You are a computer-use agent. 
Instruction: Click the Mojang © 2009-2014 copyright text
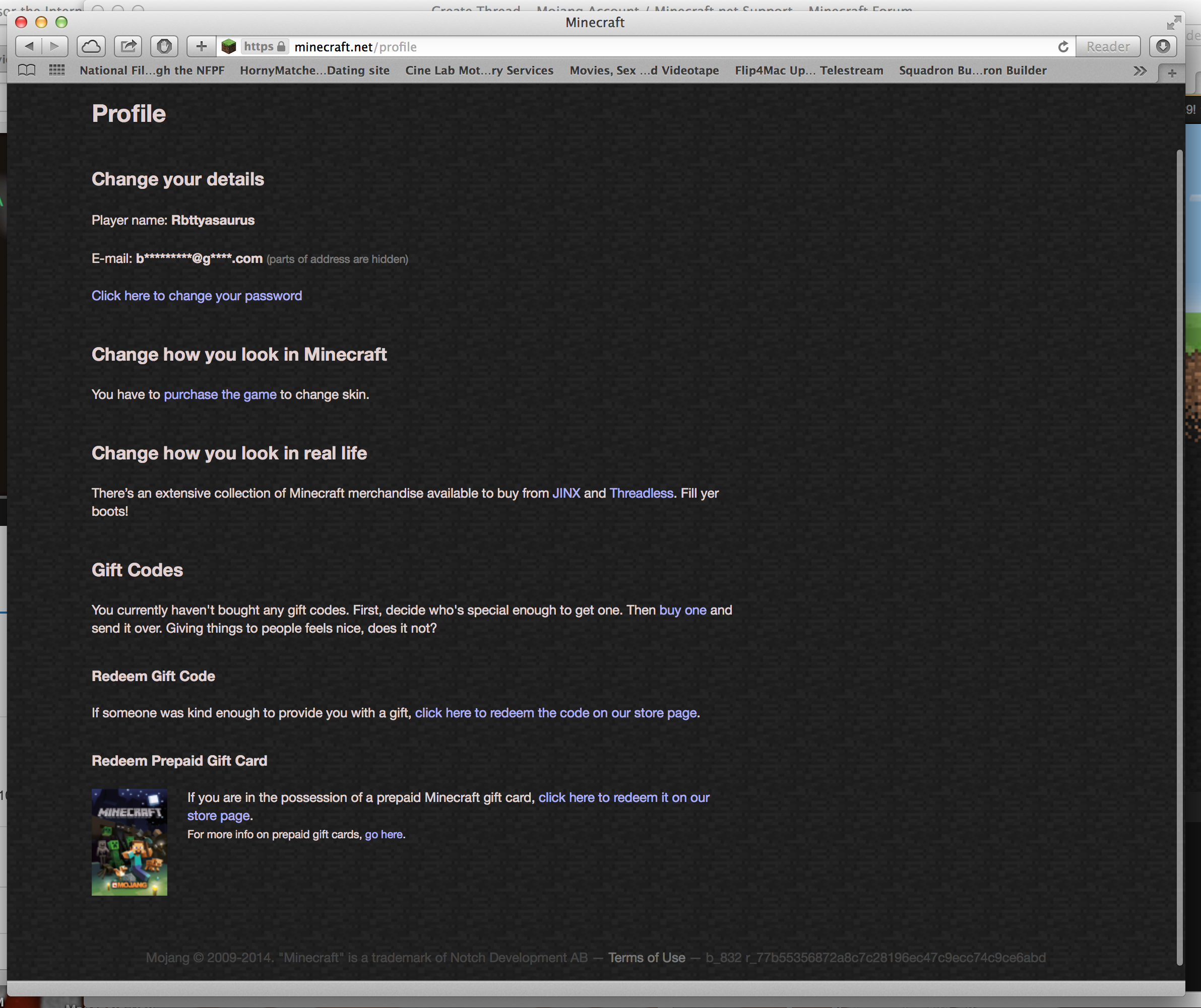[366, 958]
